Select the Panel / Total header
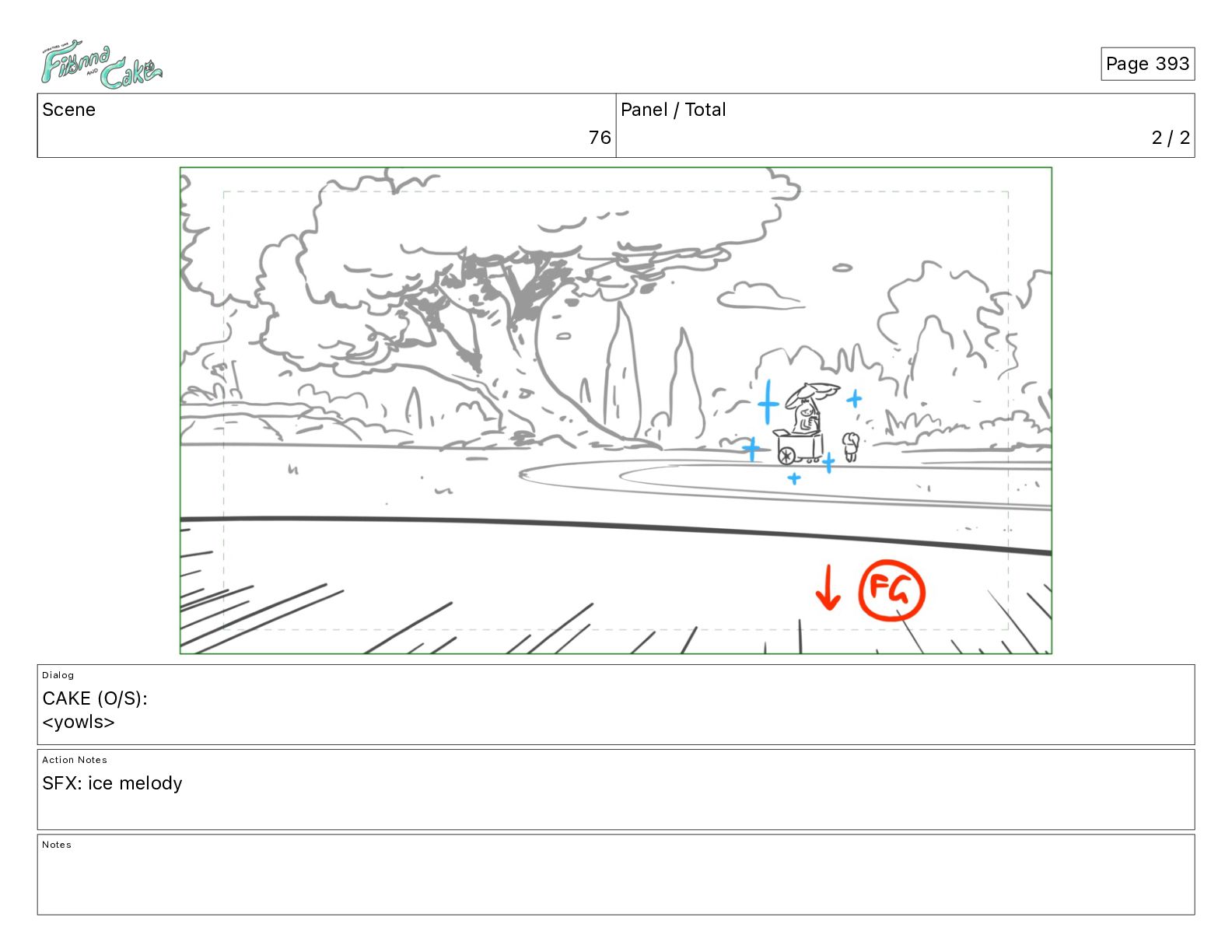 [673, 110]
